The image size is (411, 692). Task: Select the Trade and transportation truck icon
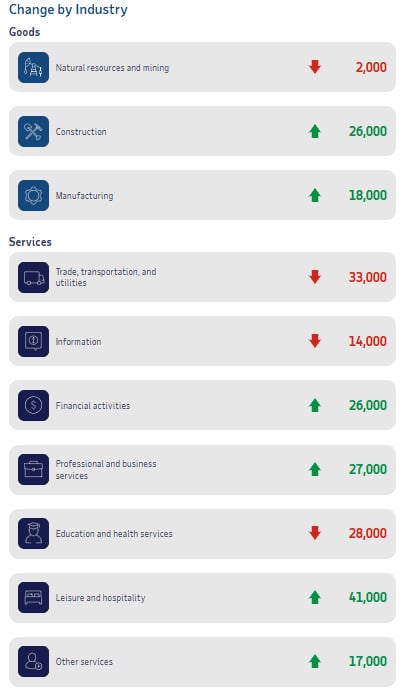click(x=34, y=278)
